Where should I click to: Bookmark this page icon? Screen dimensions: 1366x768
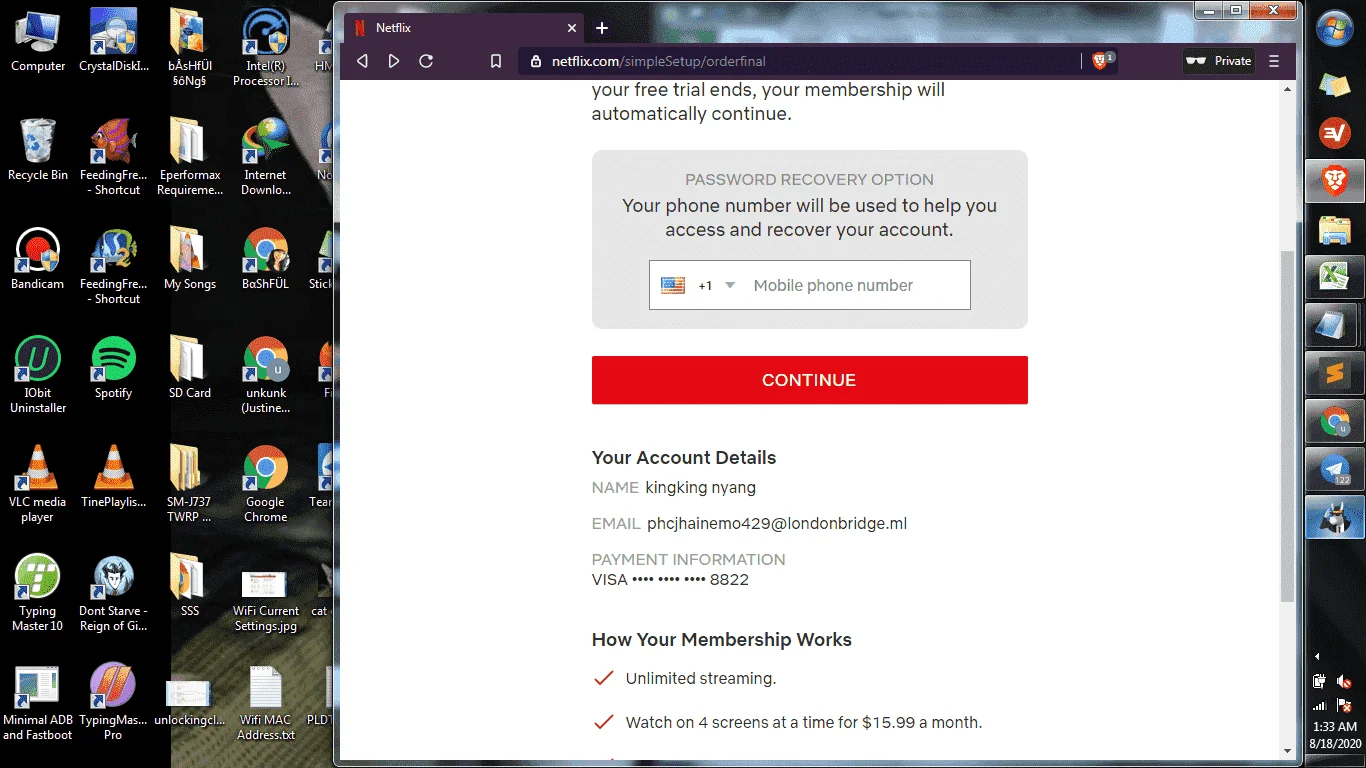[x=496, y=61]
